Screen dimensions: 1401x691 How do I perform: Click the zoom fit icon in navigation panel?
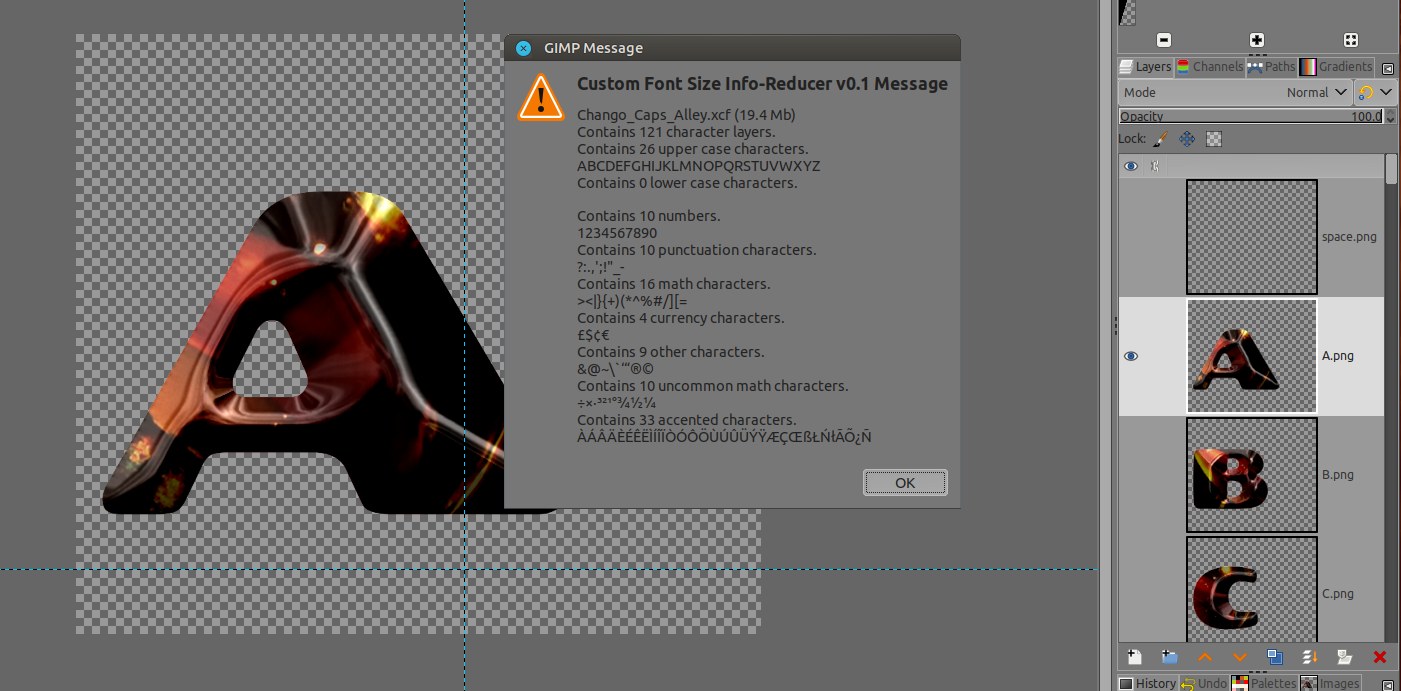tap(1350, 40)
